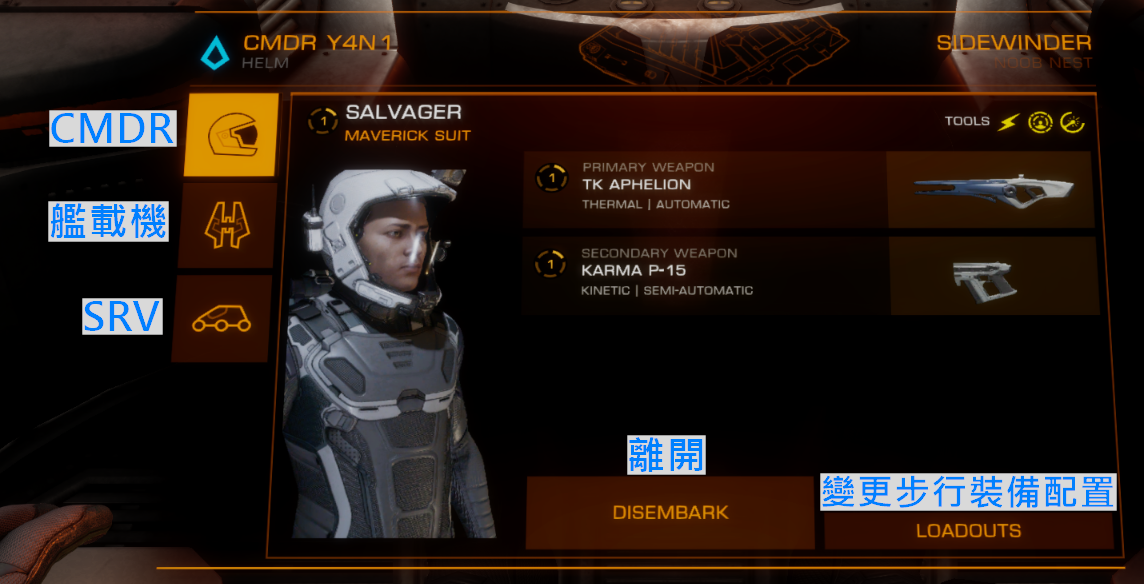Click the Salvager Maverick Suit title
Viewport: 1144px width, 584px height.
tap(408, 123)
